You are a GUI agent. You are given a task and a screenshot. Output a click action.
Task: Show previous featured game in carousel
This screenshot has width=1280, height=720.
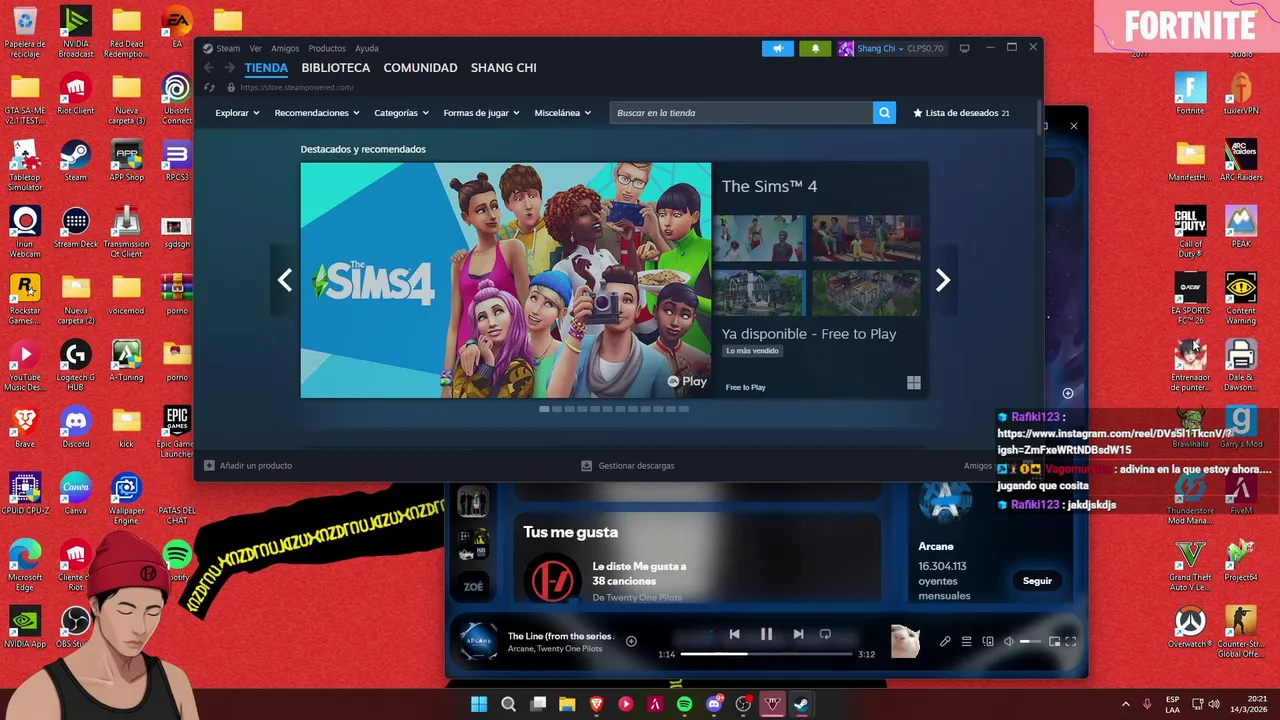285,281
